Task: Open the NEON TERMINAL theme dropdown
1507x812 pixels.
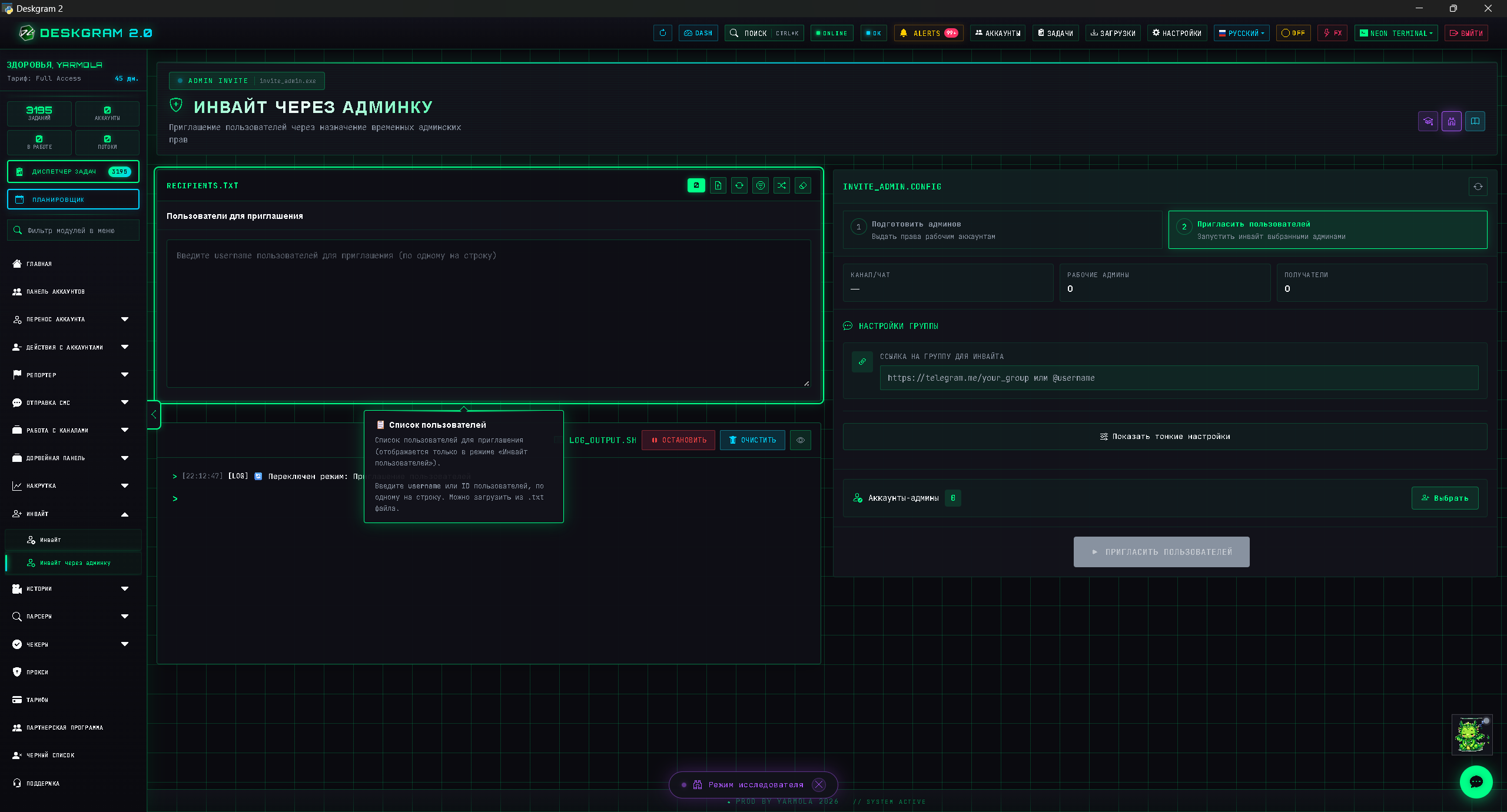Action: [x=1396, y=33]
